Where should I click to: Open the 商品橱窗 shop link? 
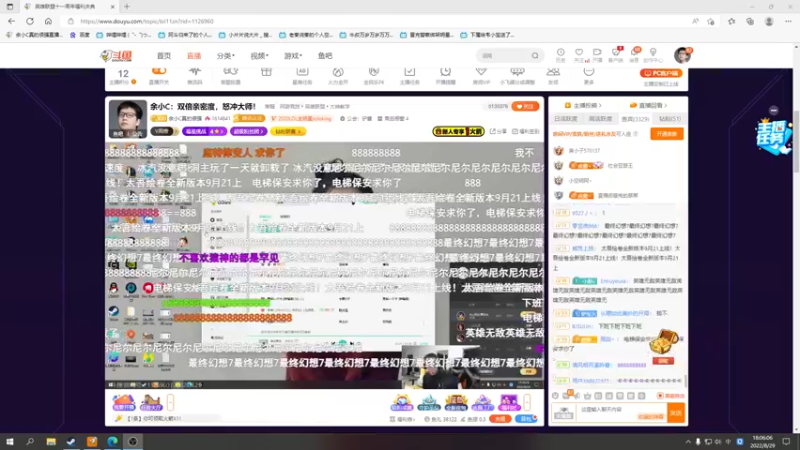(393, 118)
